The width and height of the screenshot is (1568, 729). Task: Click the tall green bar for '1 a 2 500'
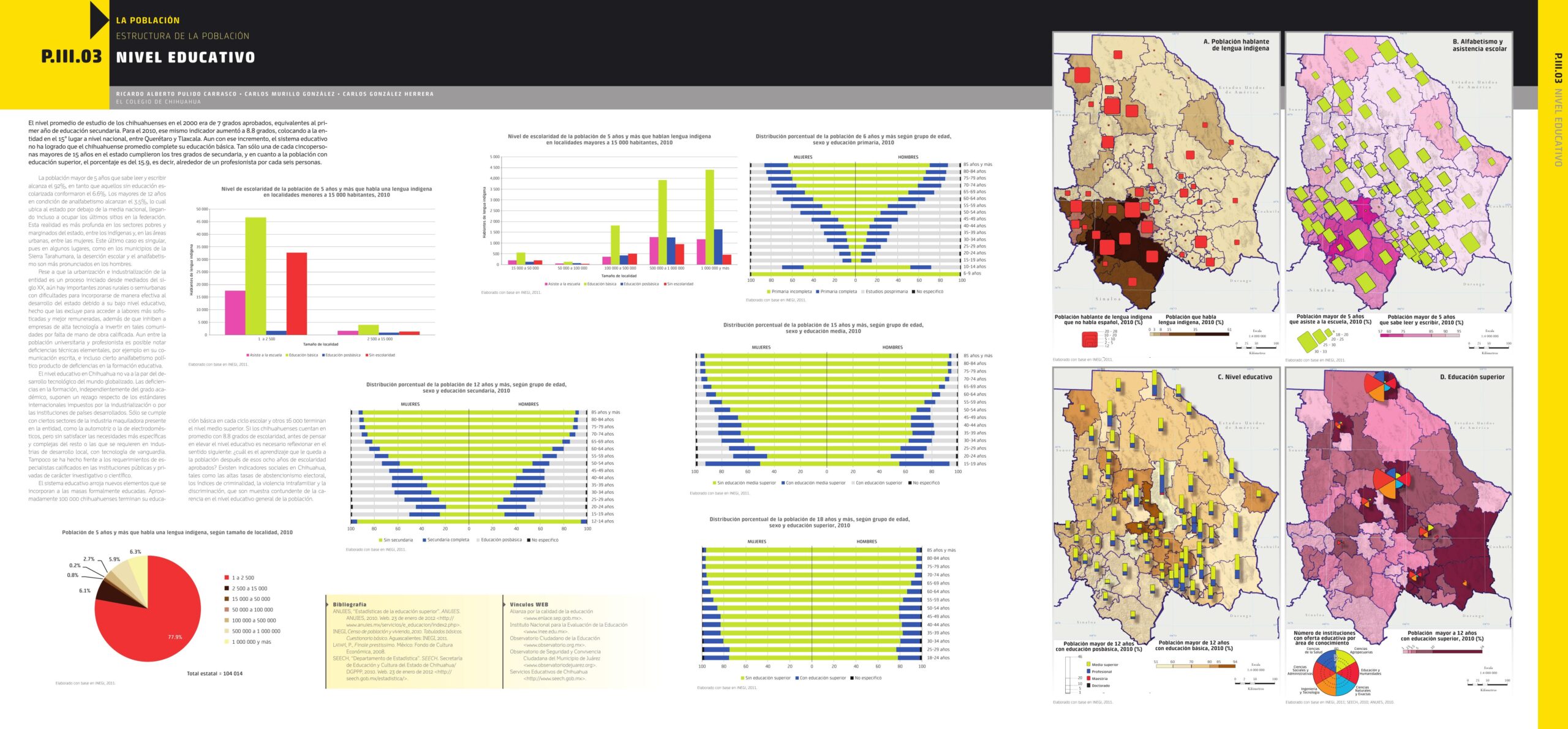[255, 276]
